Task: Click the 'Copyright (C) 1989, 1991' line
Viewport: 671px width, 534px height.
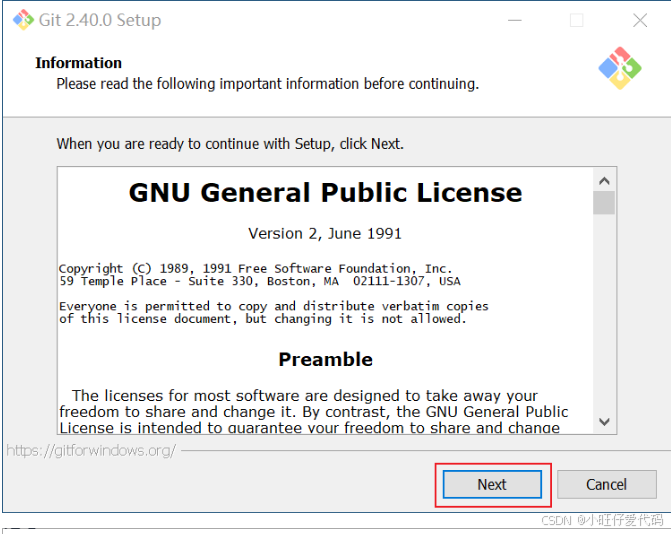Action: tap(255, 269)
